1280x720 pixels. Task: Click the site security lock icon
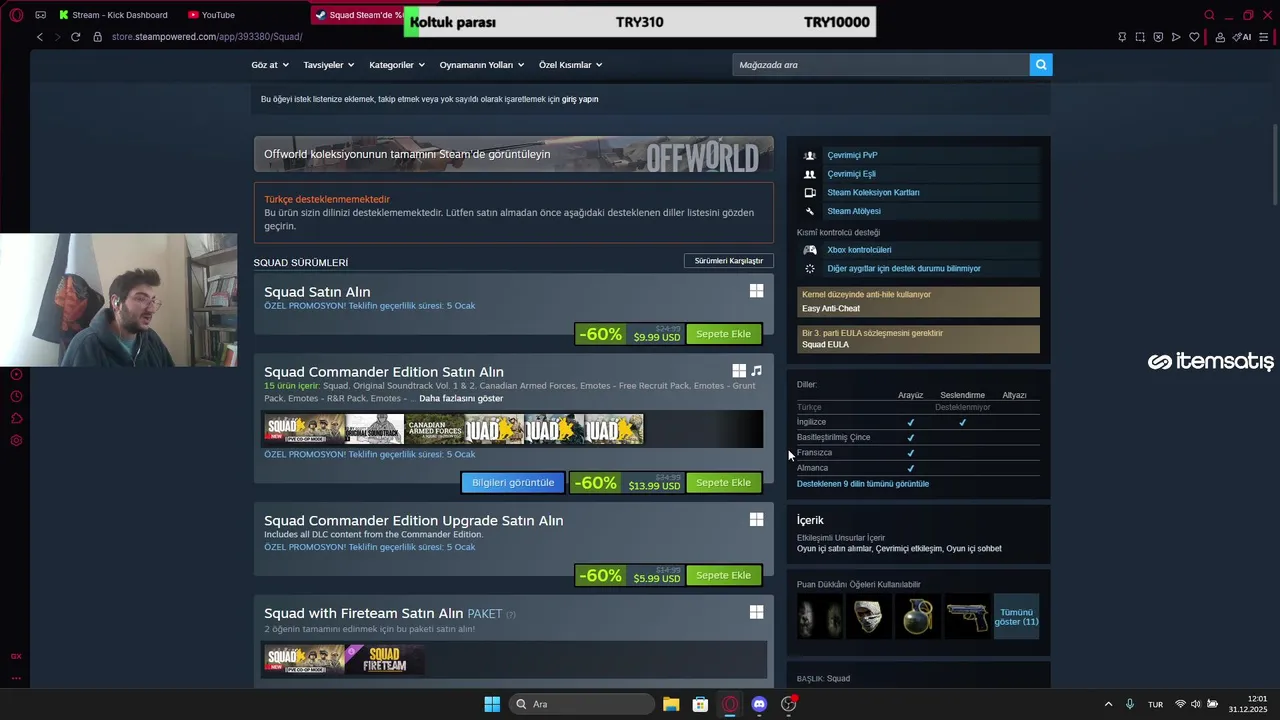(x=98, y=37)
